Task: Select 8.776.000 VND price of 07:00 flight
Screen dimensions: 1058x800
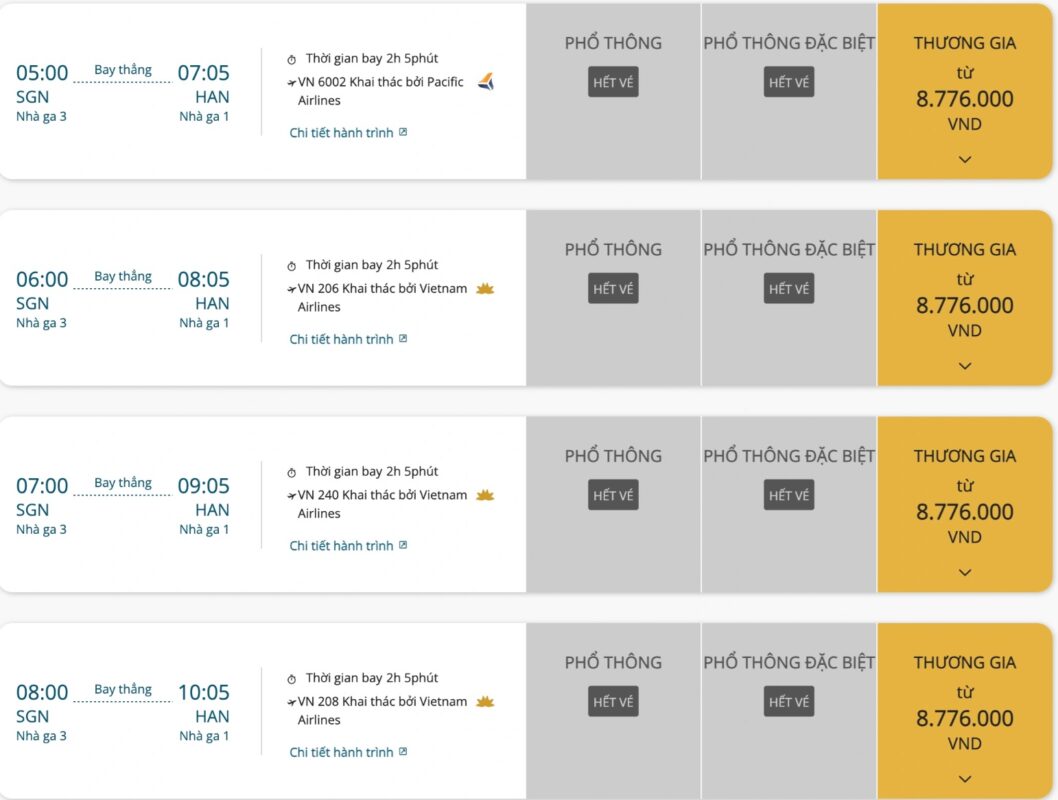Action: point(964,523)
